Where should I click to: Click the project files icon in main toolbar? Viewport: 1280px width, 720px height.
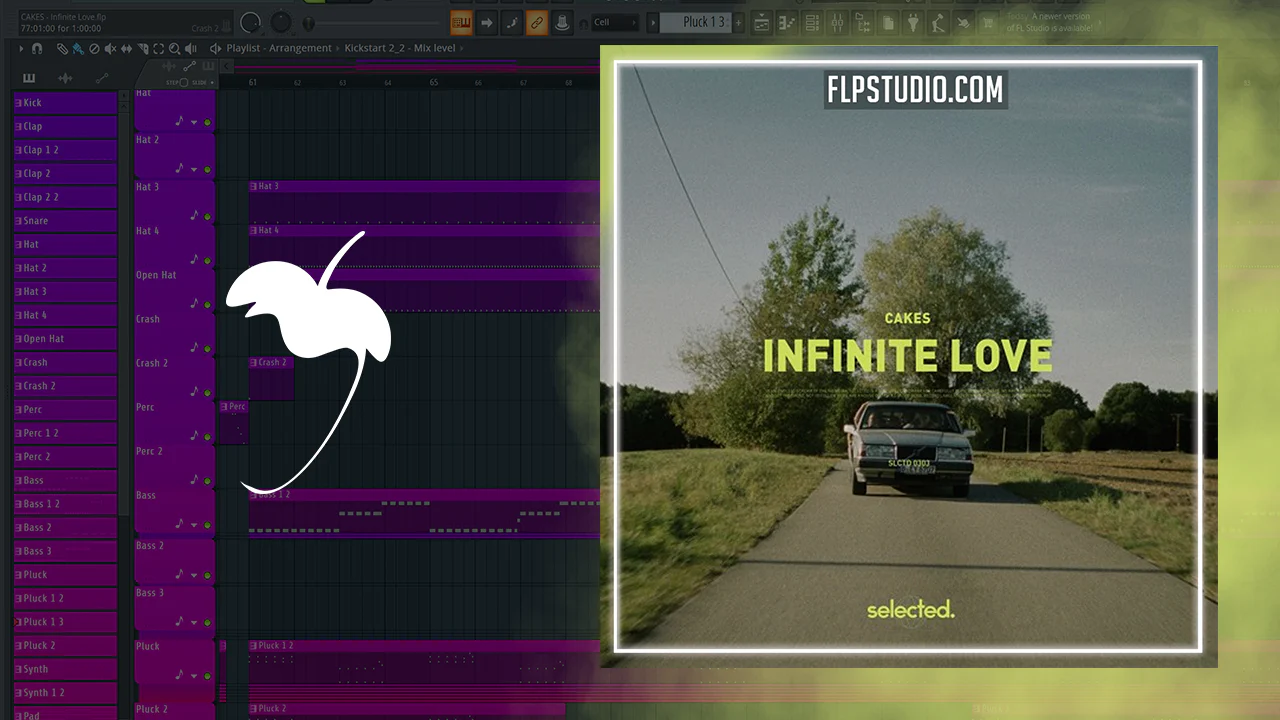[x=888, y=22]
